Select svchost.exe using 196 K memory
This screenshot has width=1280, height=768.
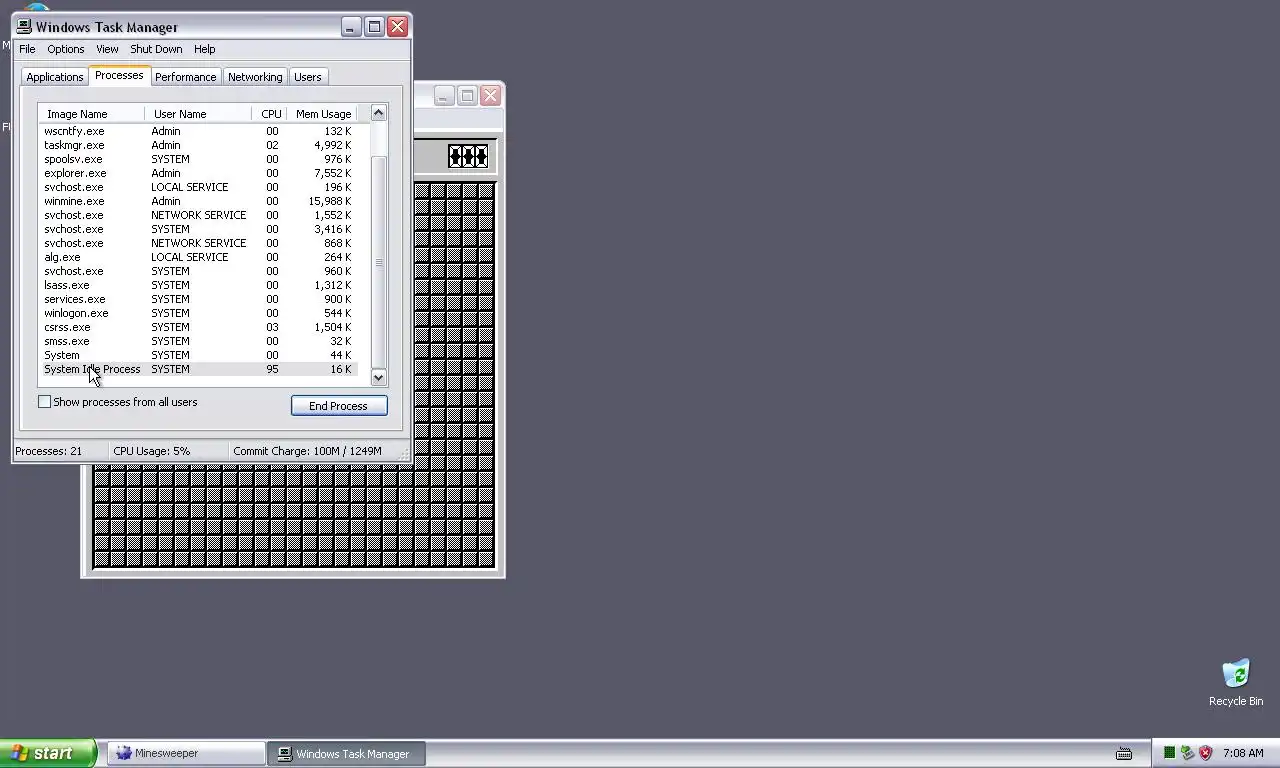pos(198,187)
